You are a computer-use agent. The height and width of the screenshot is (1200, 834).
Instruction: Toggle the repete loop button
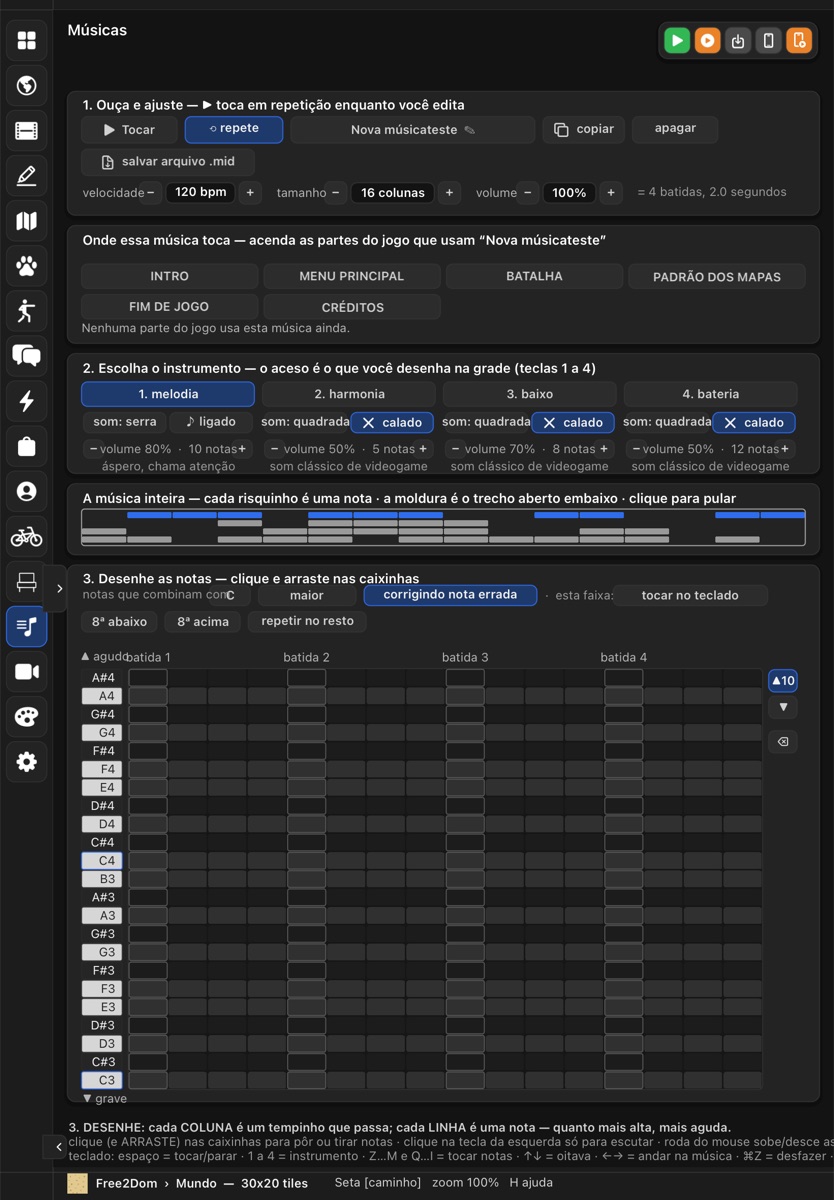[234, 129]
